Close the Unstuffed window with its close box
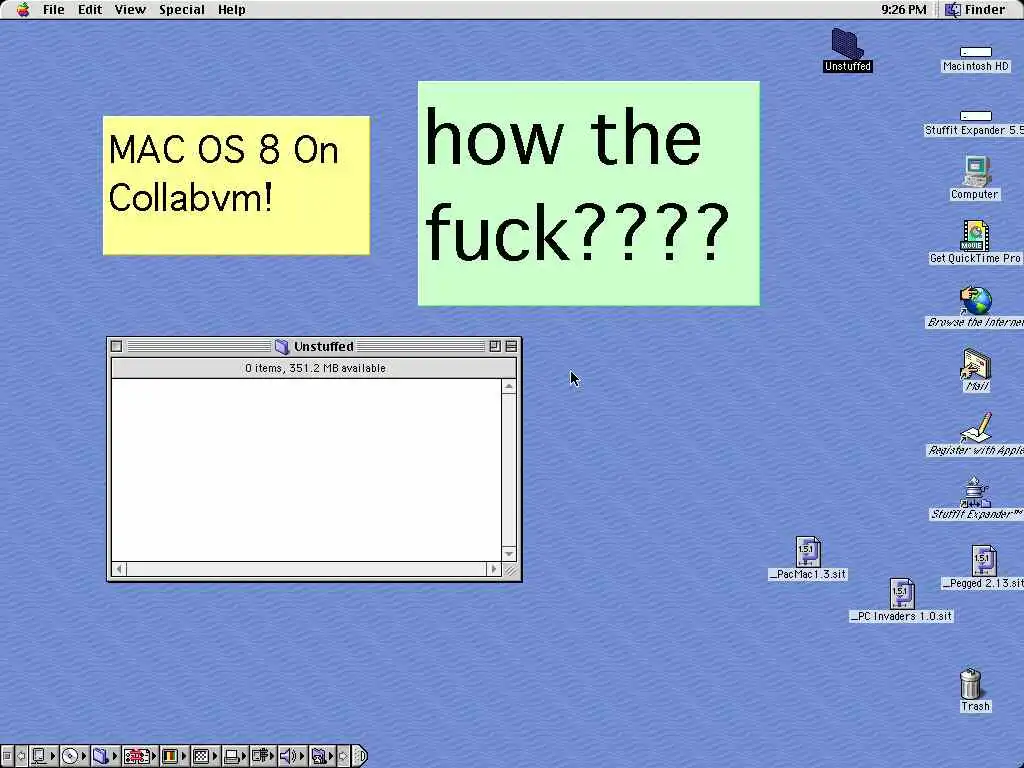Screen dimensions: 1024x768 tap(116, 346)
